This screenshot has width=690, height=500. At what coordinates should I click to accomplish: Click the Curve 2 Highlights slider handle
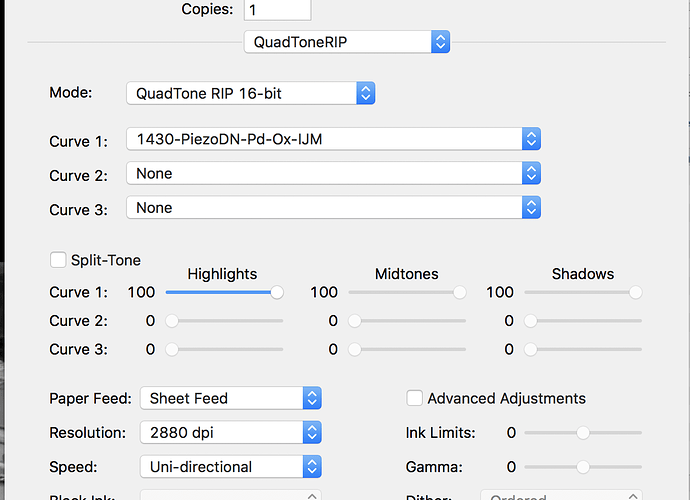coord(172,321)
